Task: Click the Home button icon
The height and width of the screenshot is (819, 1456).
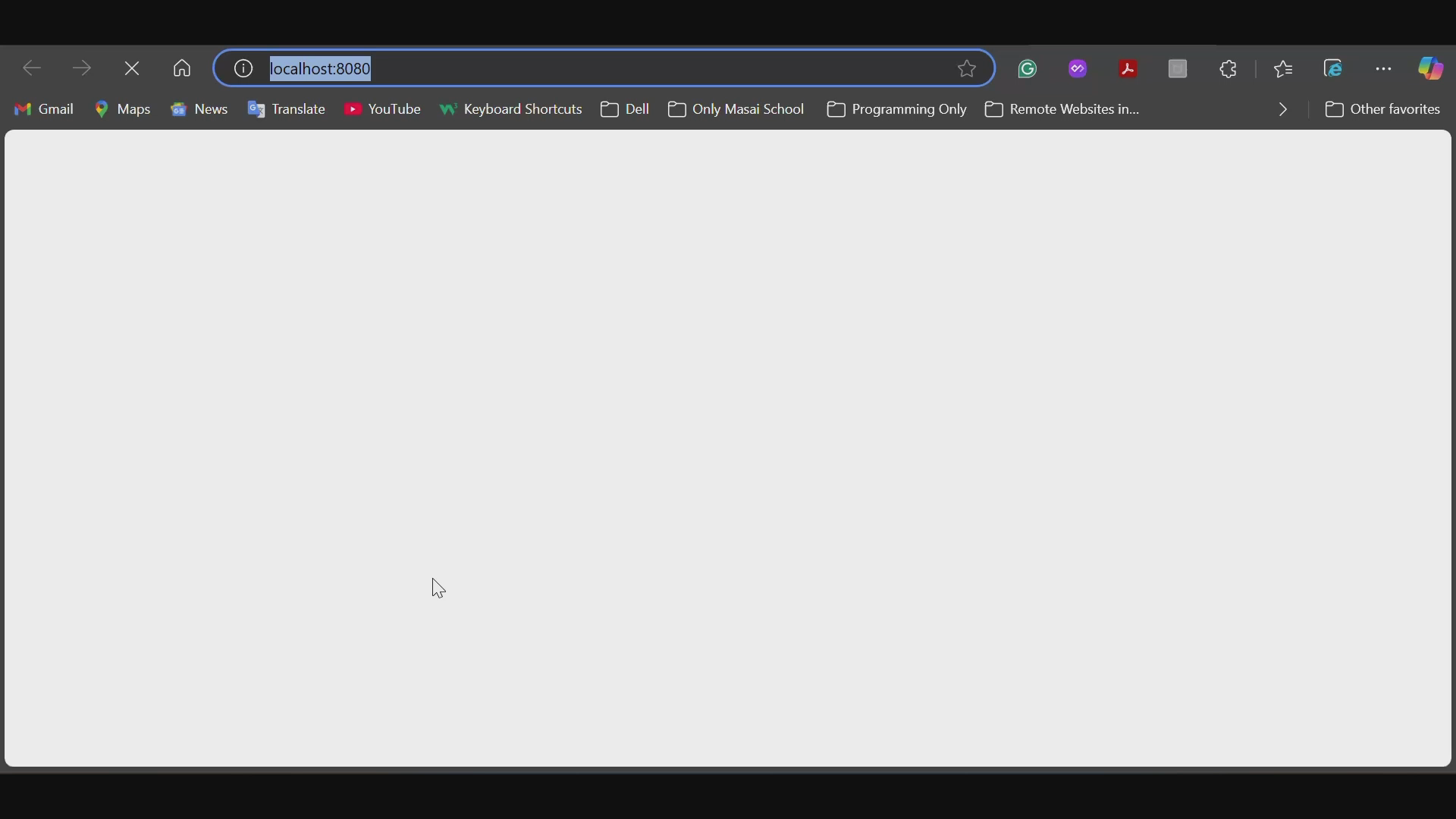Action: pos(182,69)
